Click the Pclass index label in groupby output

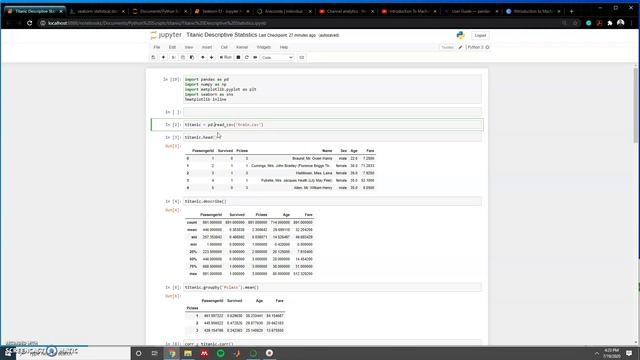(192, 308)
